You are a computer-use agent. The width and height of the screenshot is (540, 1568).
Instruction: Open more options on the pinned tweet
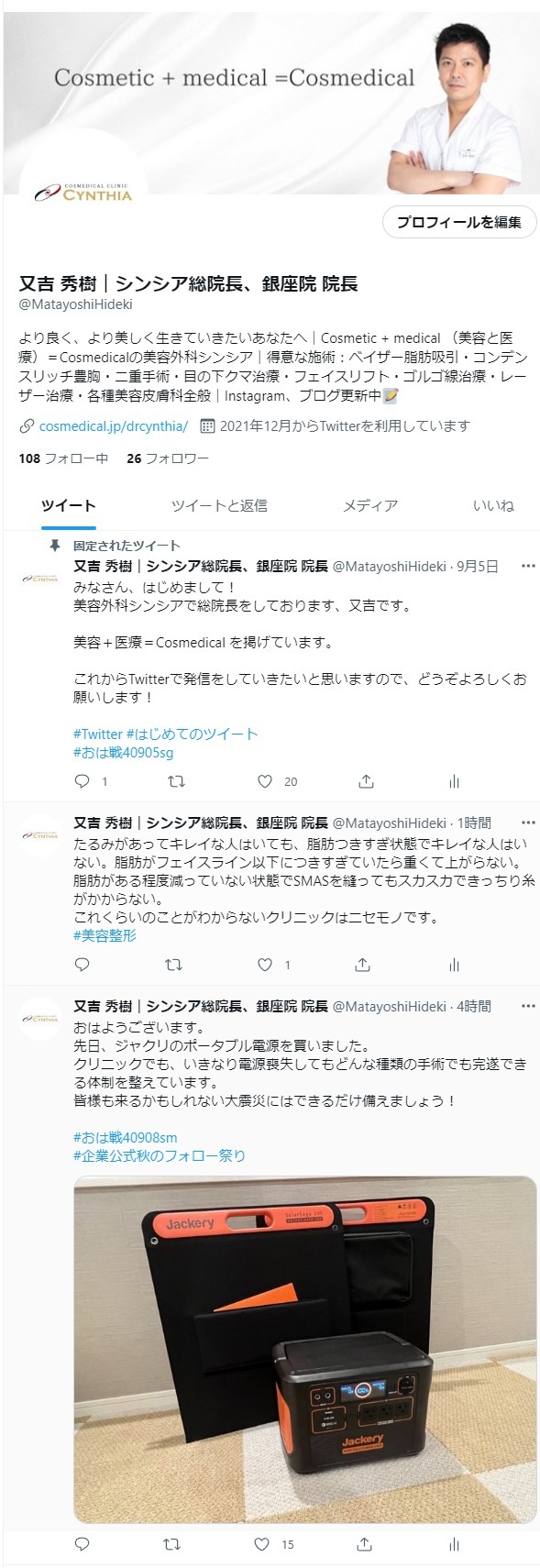point(527,567)
